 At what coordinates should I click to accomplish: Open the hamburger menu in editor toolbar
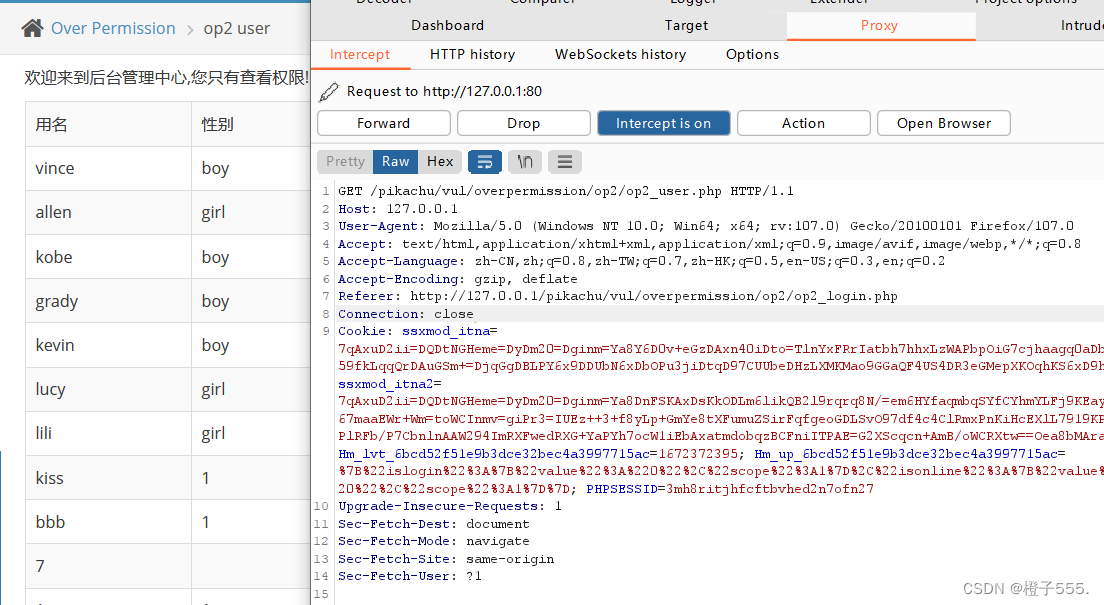click(565, 162)
